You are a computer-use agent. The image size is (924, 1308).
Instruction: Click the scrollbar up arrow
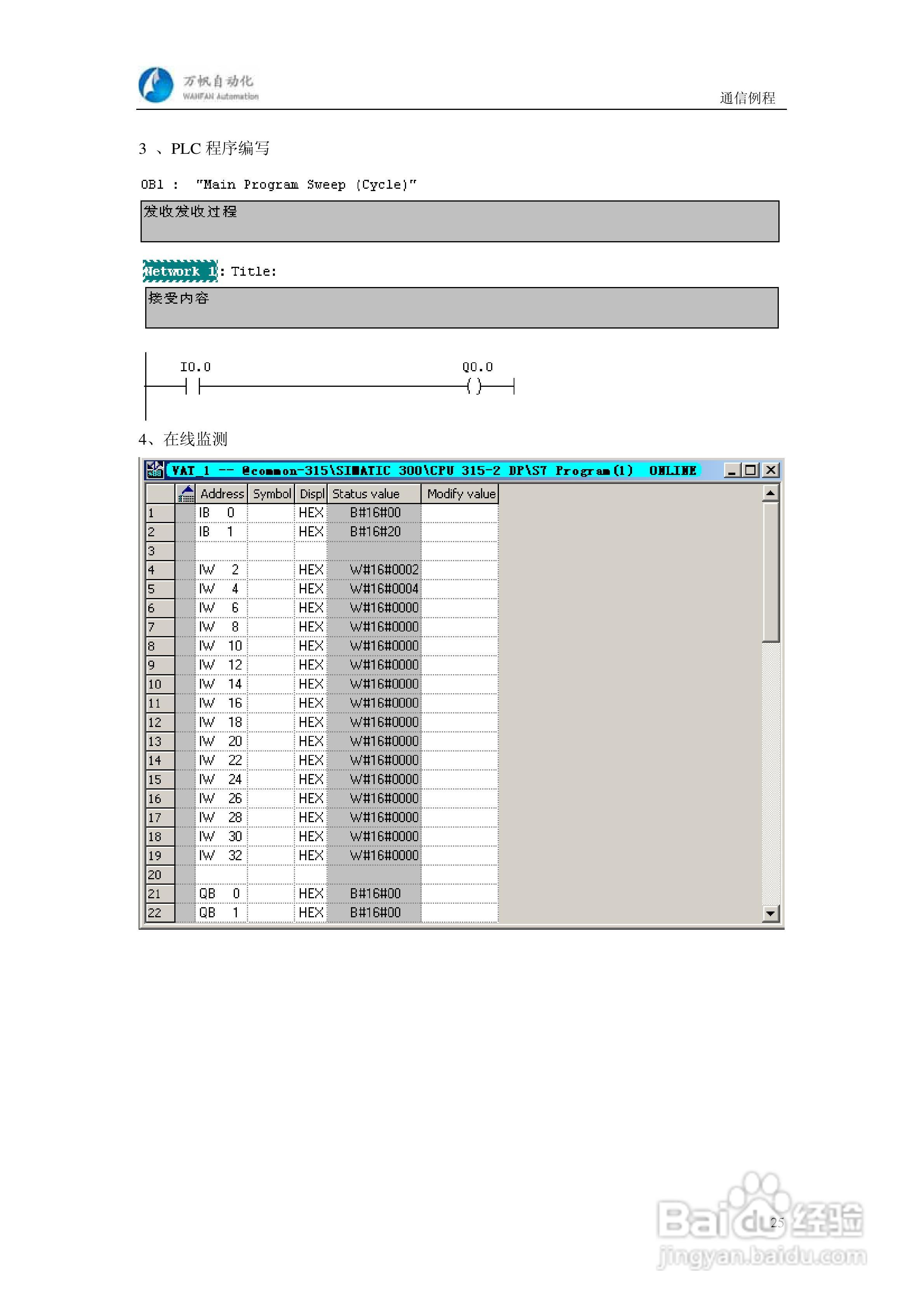click(770, 493)
